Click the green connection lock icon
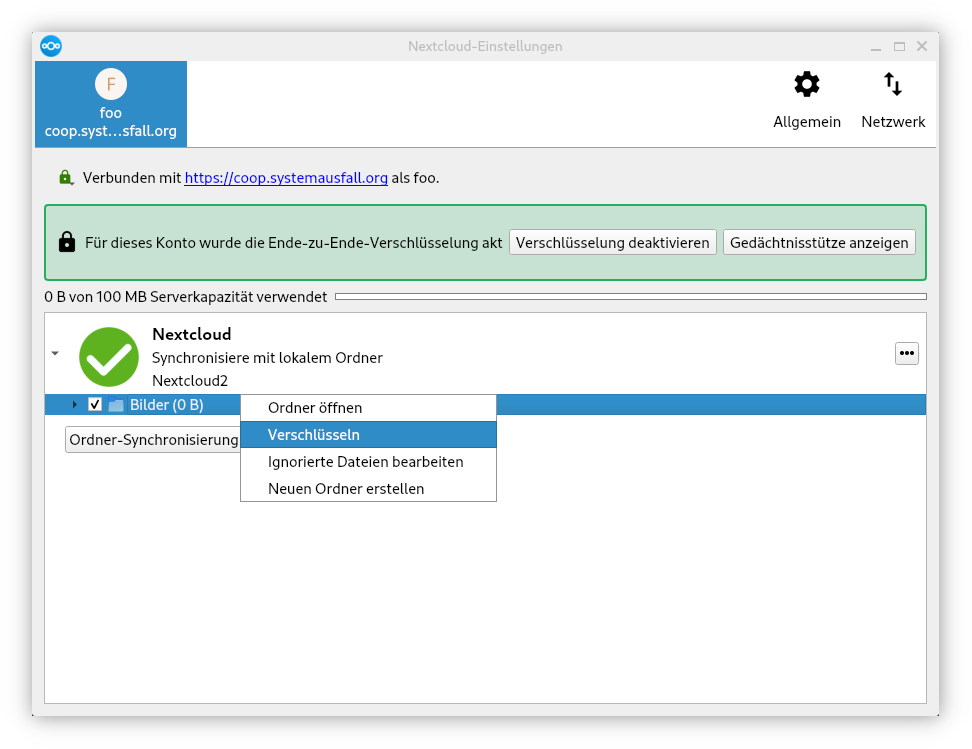This screenshot has width=972, height=749. (x=66, y=178)
